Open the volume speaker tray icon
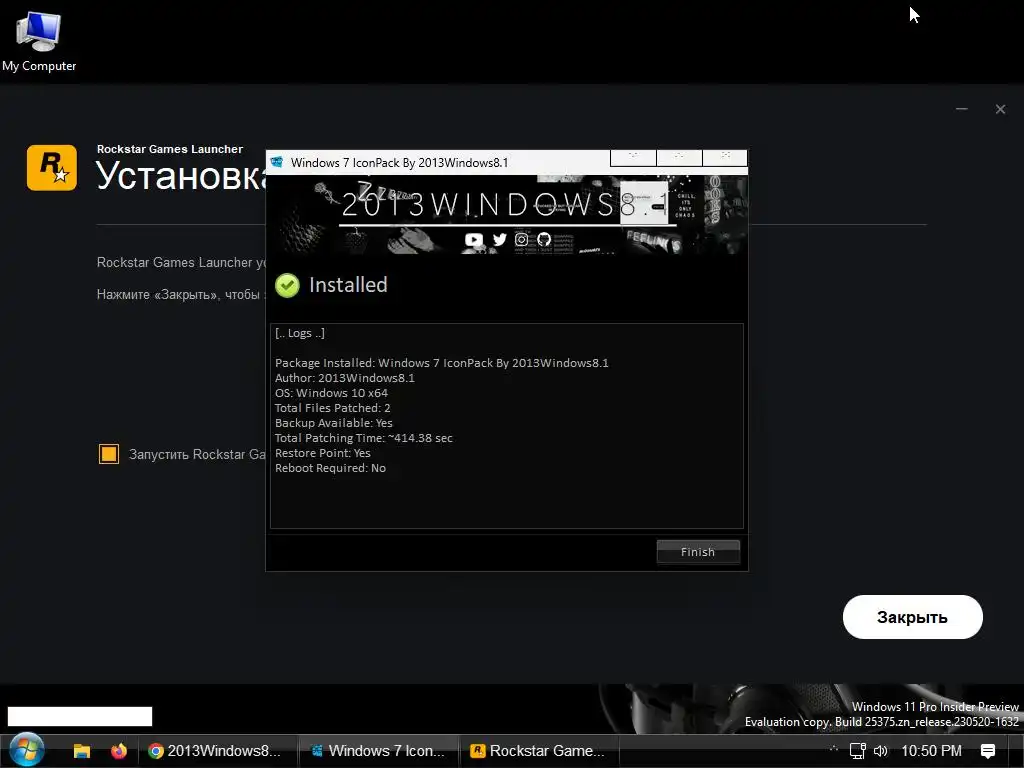1024x768 pixels. coord(880,751)
